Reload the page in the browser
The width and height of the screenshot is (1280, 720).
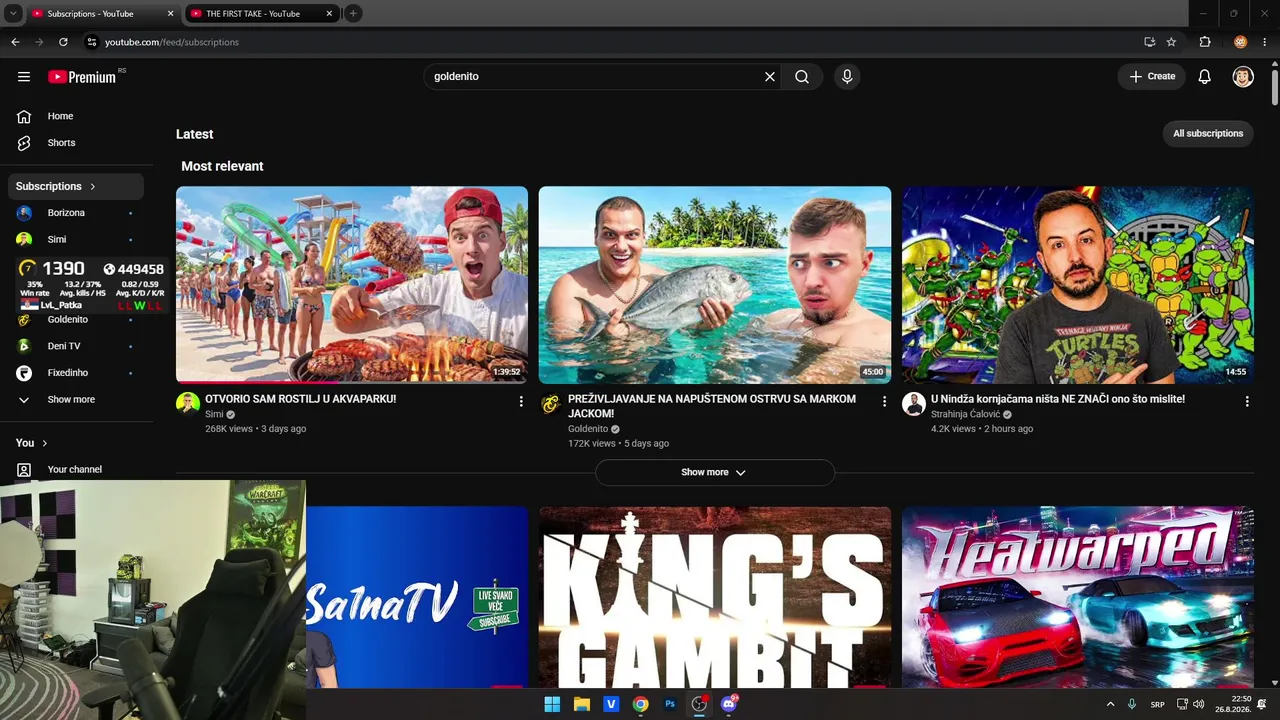coord(63,42)
